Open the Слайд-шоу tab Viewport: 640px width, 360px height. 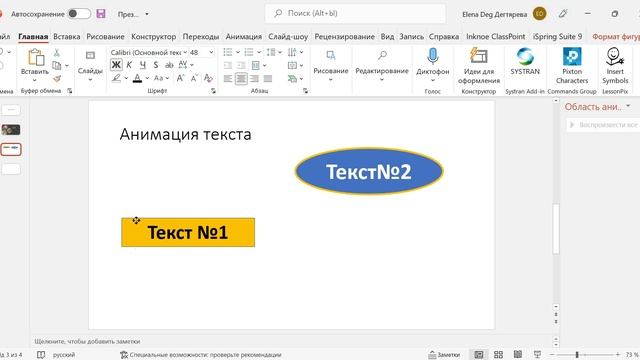(288, 36)
